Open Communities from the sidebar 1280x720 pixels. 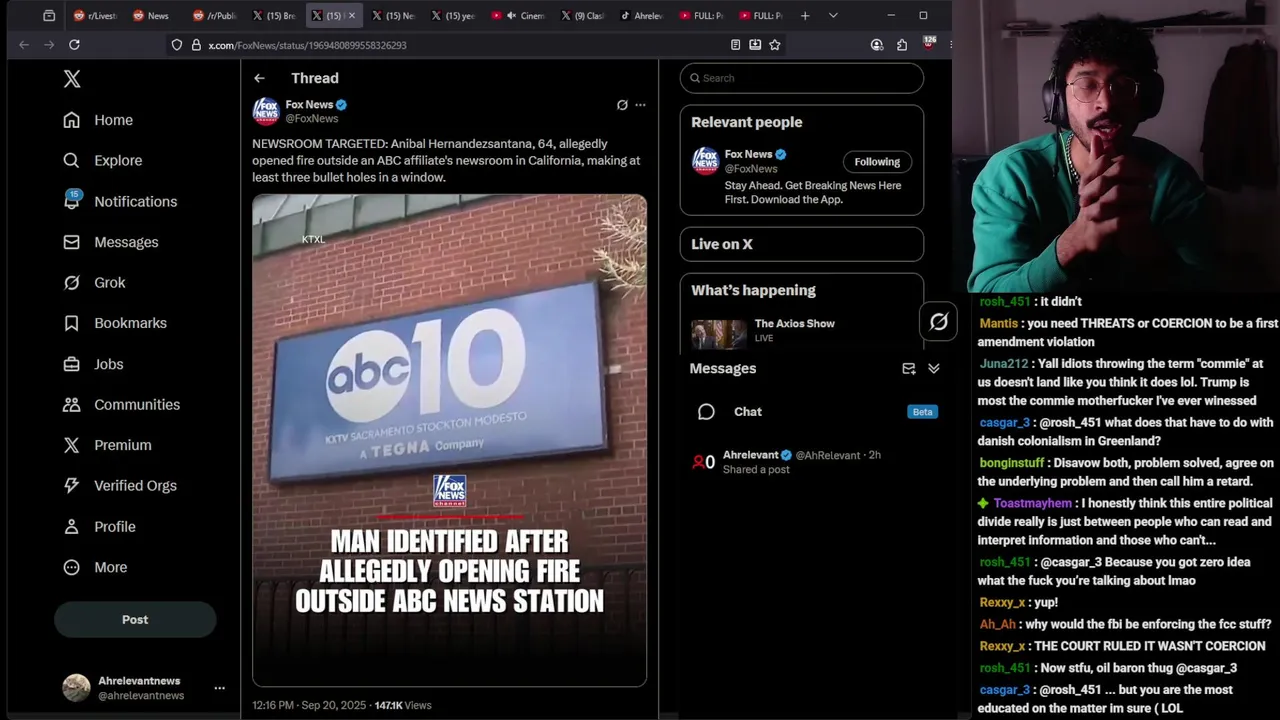point(121,404)
